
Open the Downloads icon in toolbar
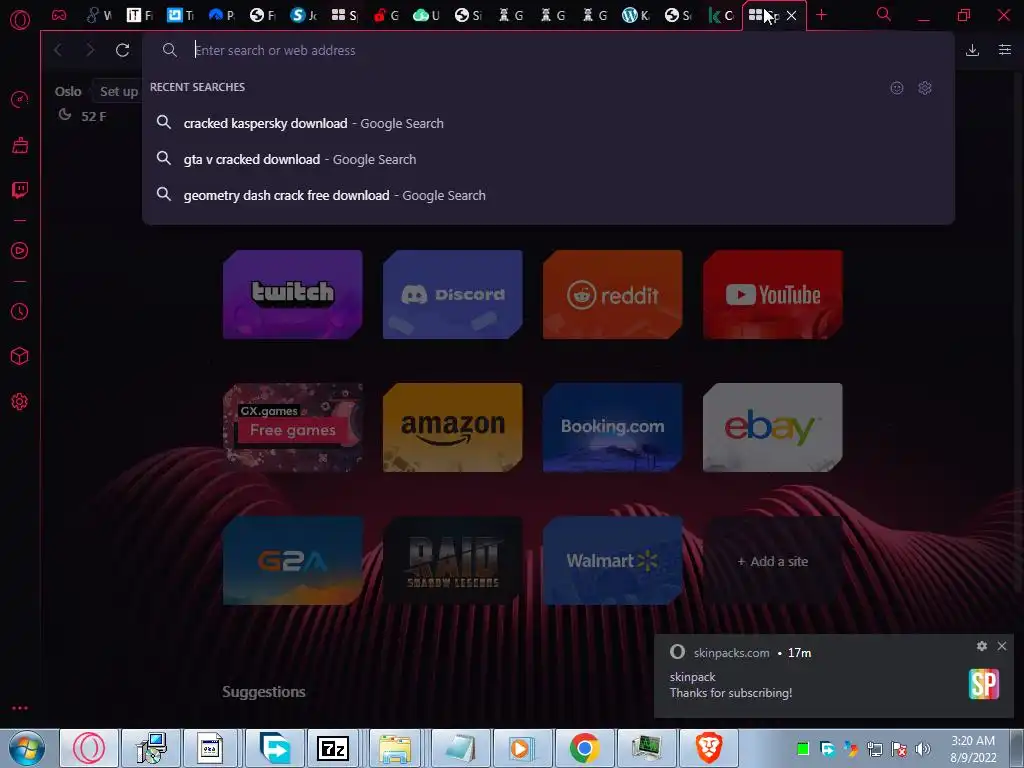pyautogui.click(x=972, y=50)
